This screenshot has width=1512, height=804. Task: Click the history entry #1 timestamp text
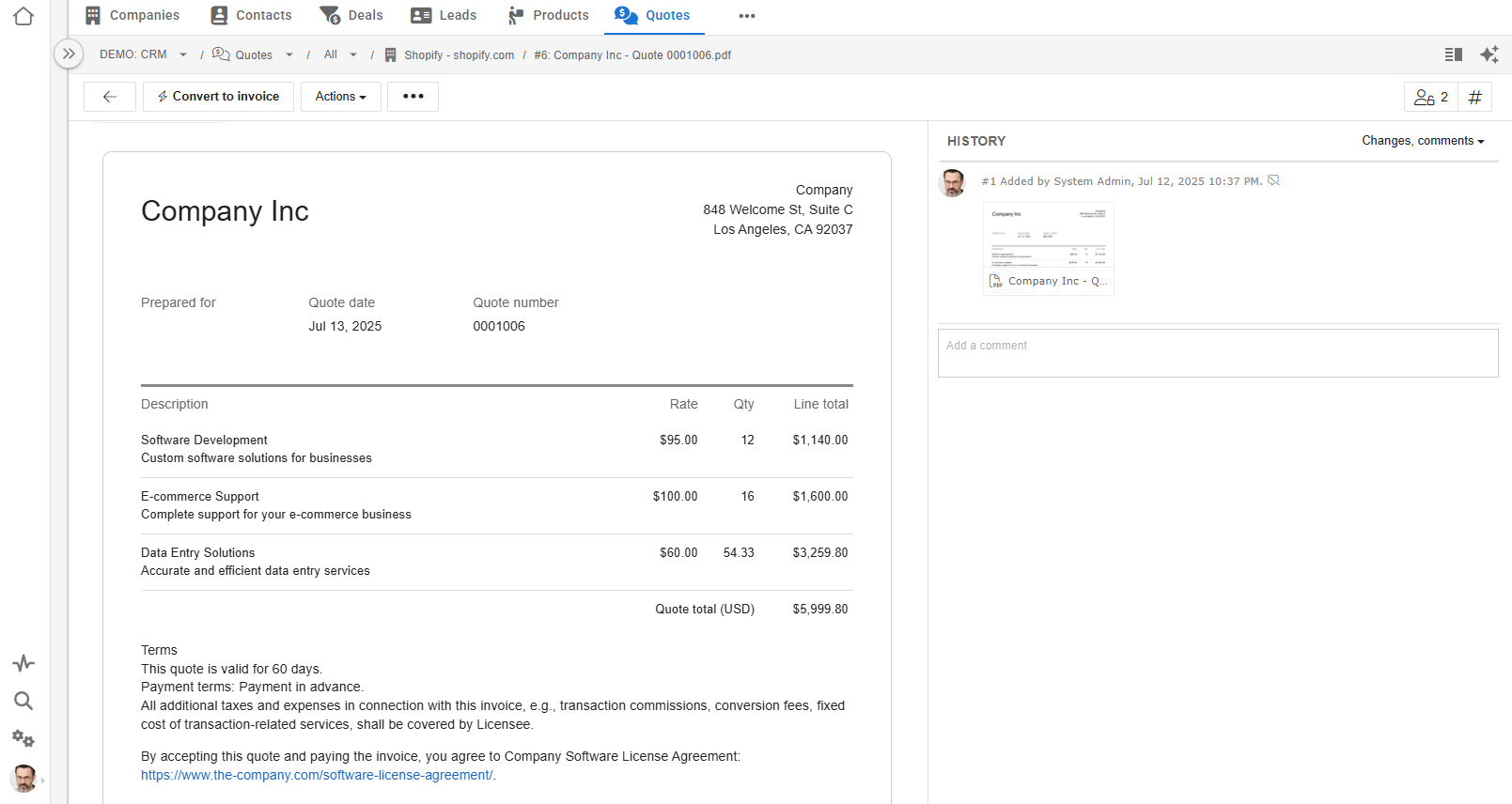click(1199, 181)
